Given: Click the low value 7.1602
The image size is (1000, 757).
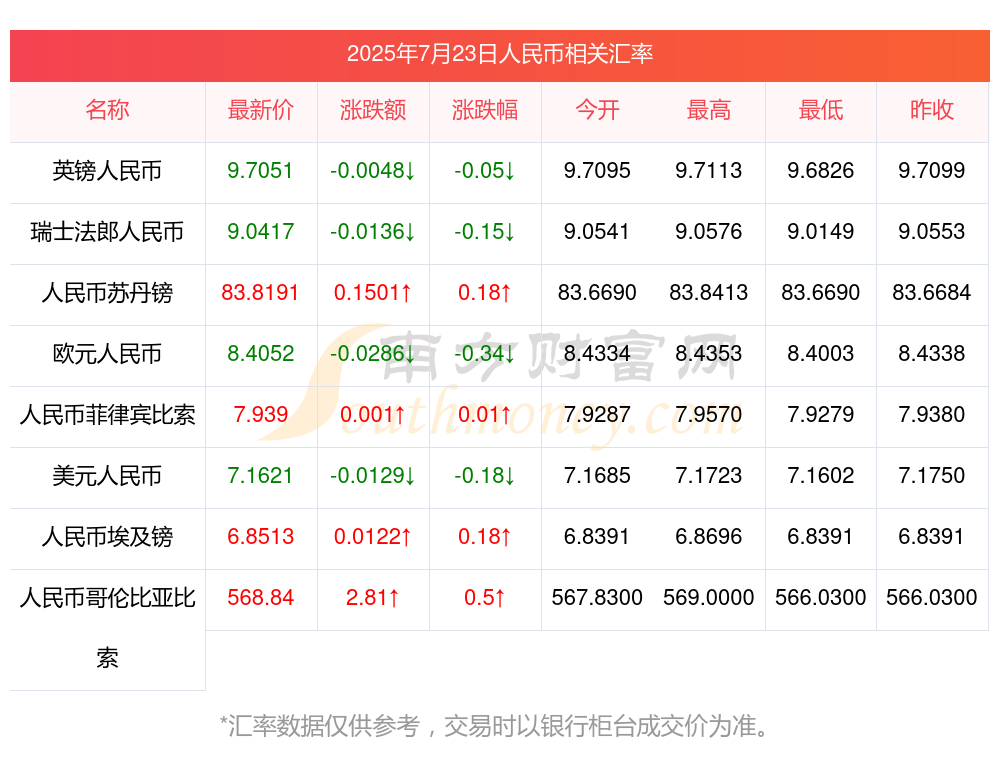Looking at the screenshot, I should point(821,476).
